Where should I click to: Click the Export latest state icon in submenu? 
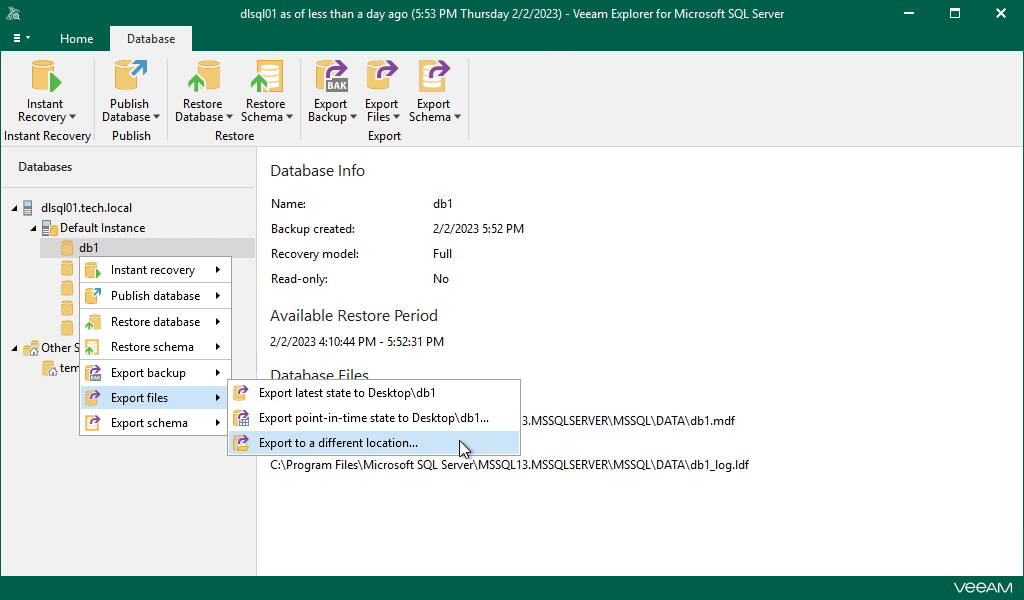[x=241, y=392]
